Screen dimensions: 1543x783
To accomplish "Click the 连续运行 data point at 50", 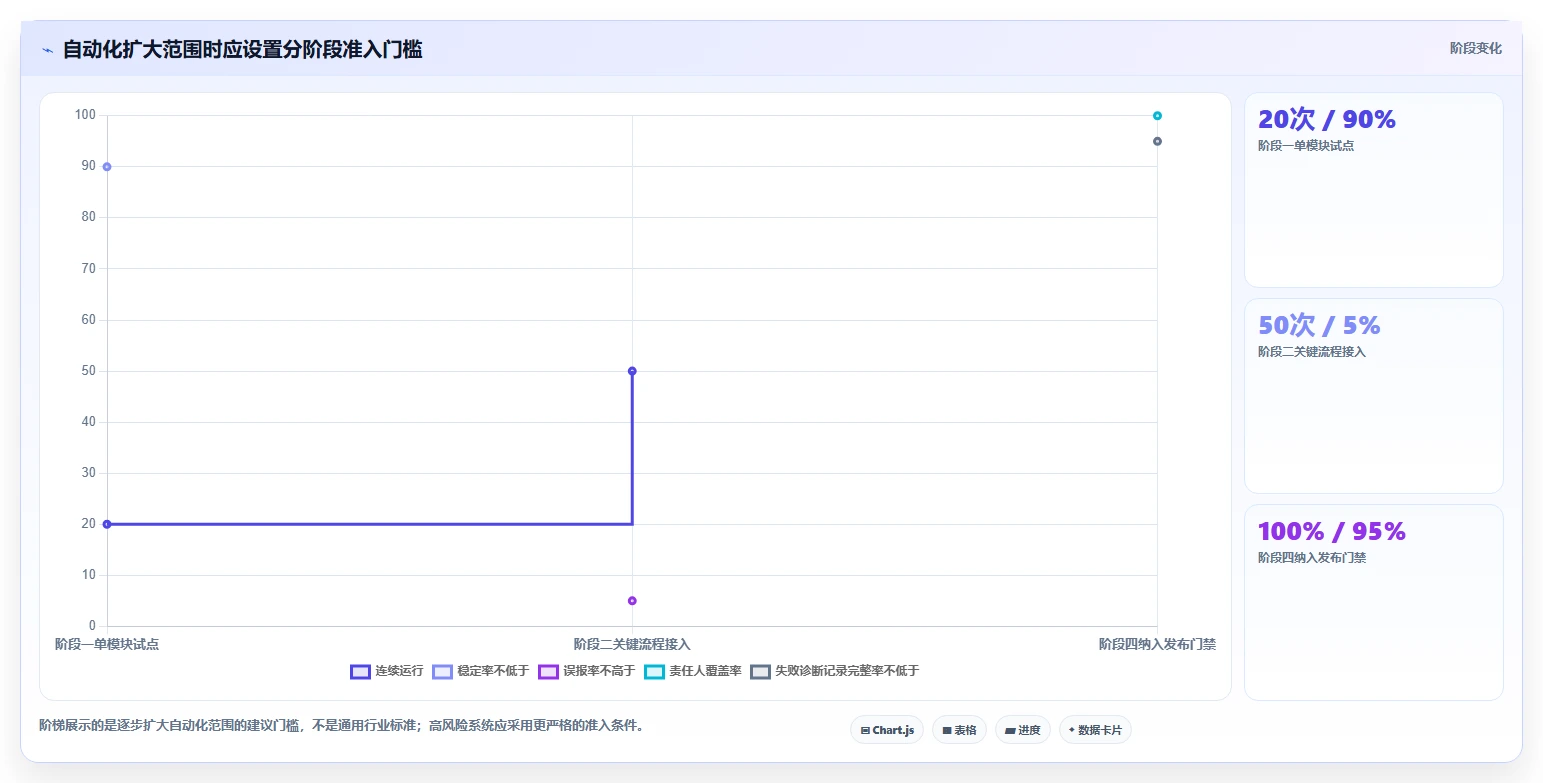I will [632, 371].
